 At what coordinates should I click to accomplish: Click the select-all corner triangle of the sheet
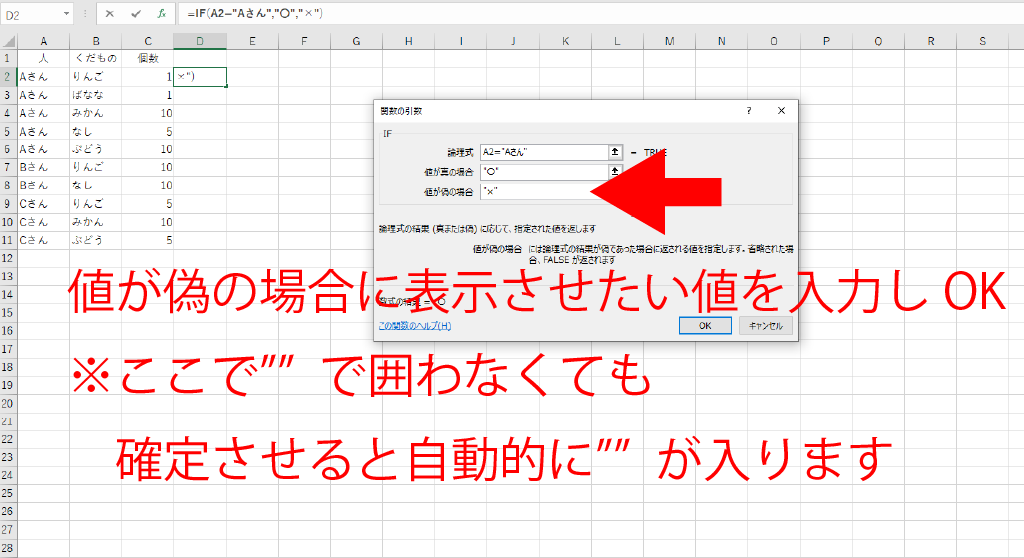8,41
